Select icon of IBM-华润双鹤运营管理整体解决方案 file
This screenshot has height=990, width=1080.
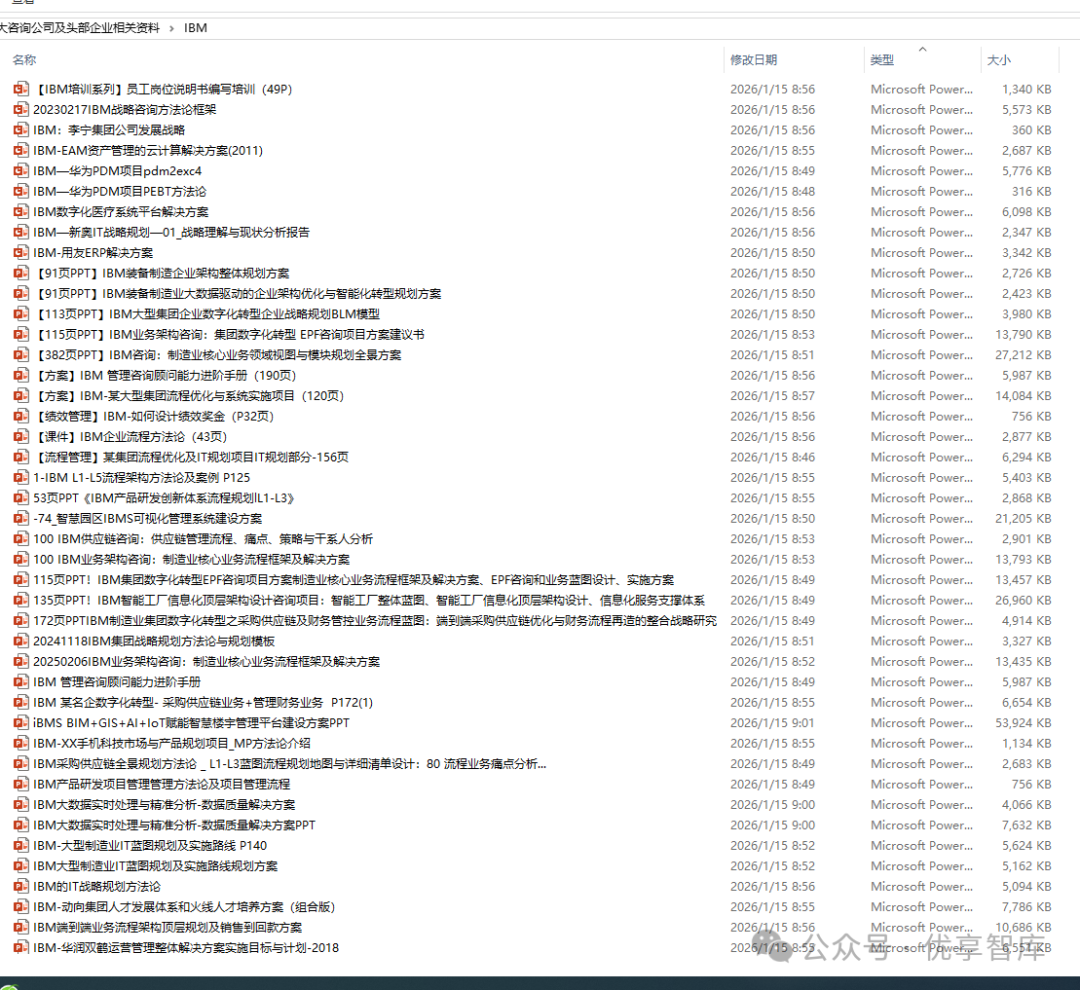click(x=21, y=947)
